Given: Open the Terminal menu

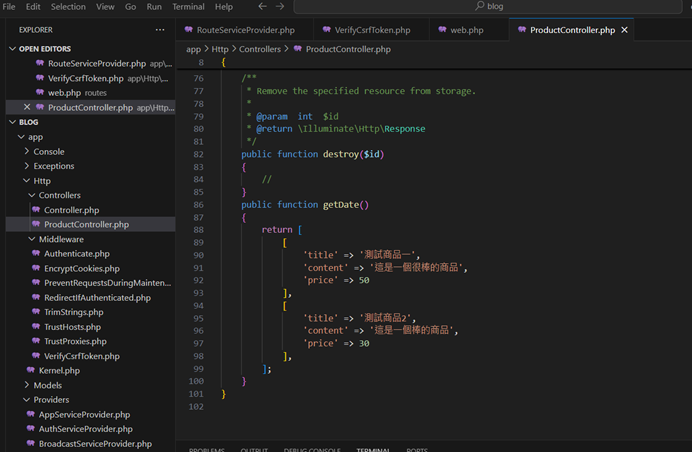Looking at the screenshot, I should point(188,7).
